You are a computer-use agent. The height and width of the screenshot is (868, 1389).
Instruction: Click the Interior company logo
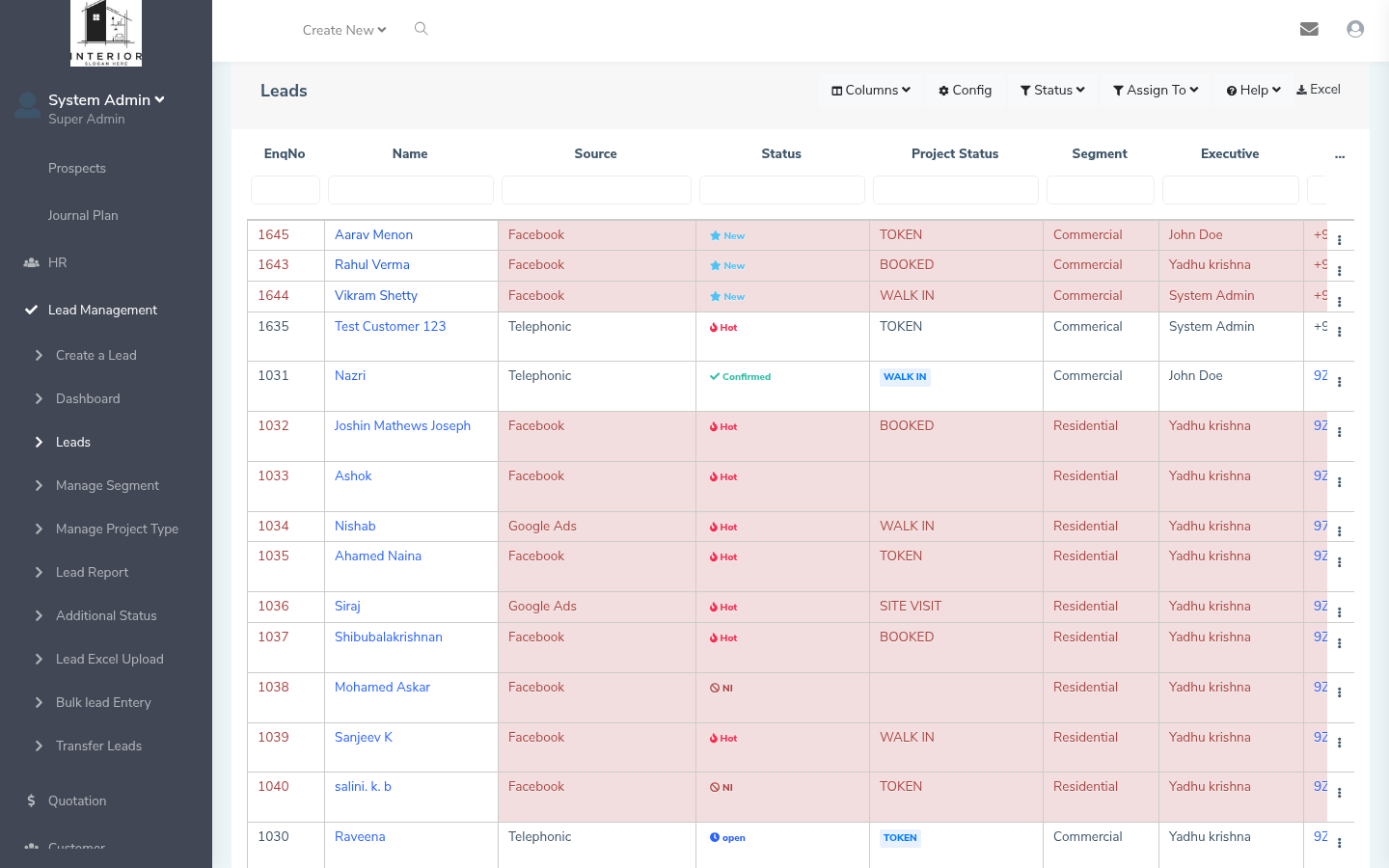coord(106,33)
